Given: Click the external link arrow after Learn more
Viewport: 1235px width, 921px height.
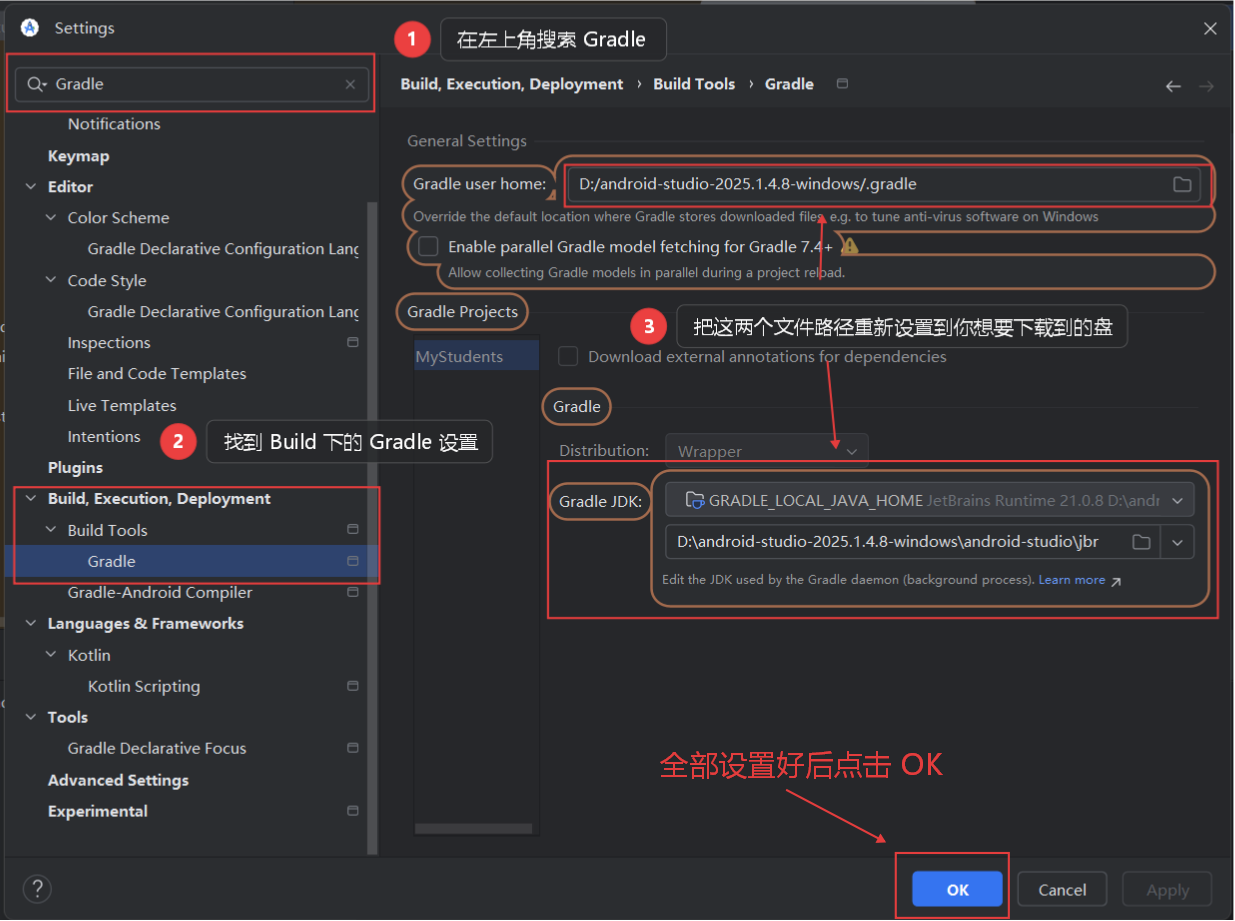Looking at the screenshot, I should (x=1116, y=581).
